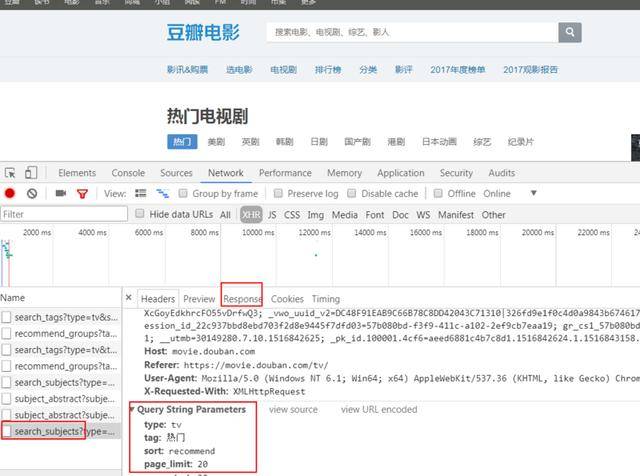640x476 pixels.
Task: Close the request details pane
Action: tap(129, 298)
